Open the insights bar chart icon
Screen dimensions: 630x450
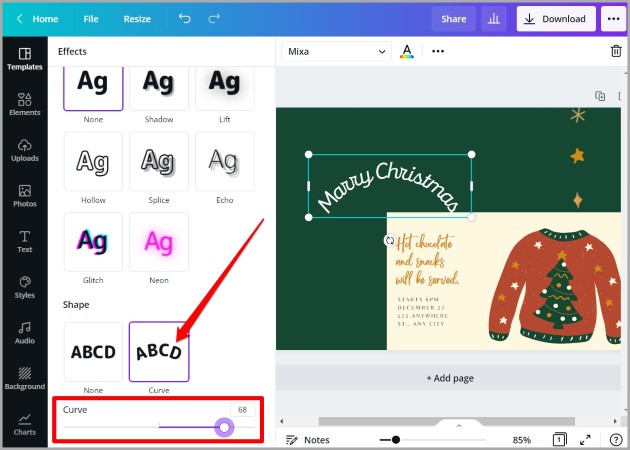click(494, 18)
